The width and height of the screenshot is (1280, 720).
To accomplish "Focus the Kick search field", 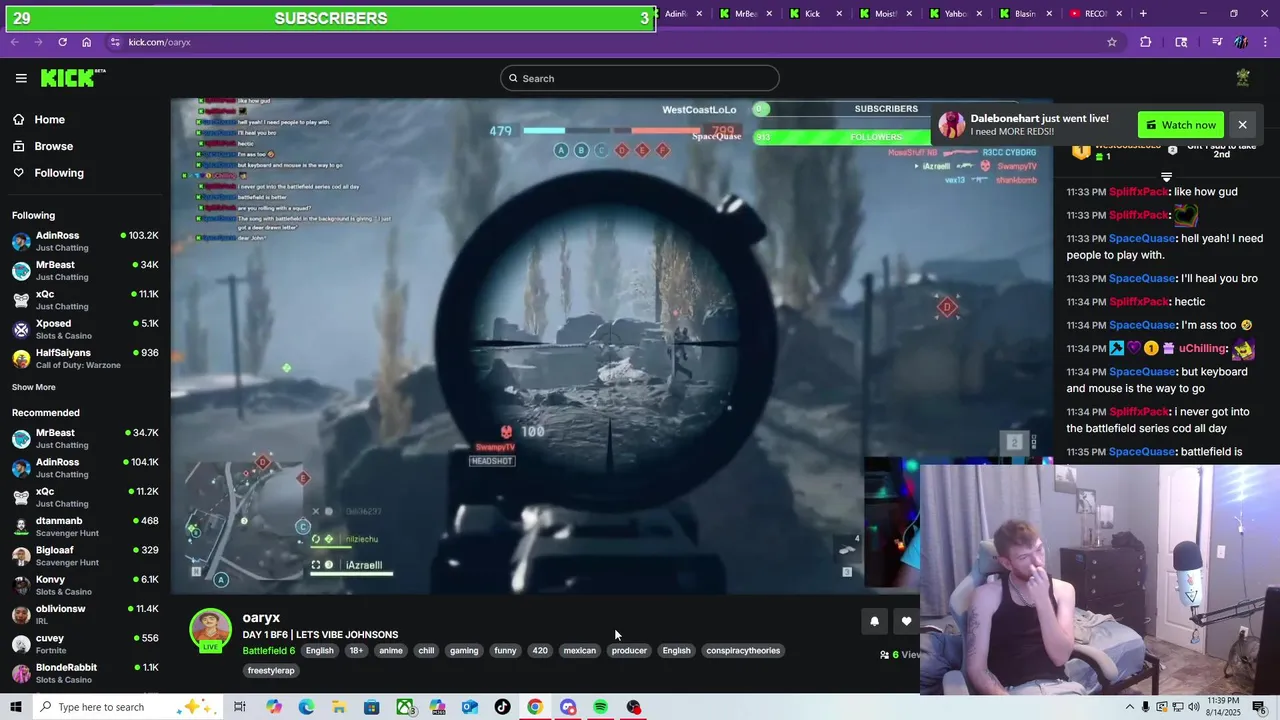I will coord(640,78).
